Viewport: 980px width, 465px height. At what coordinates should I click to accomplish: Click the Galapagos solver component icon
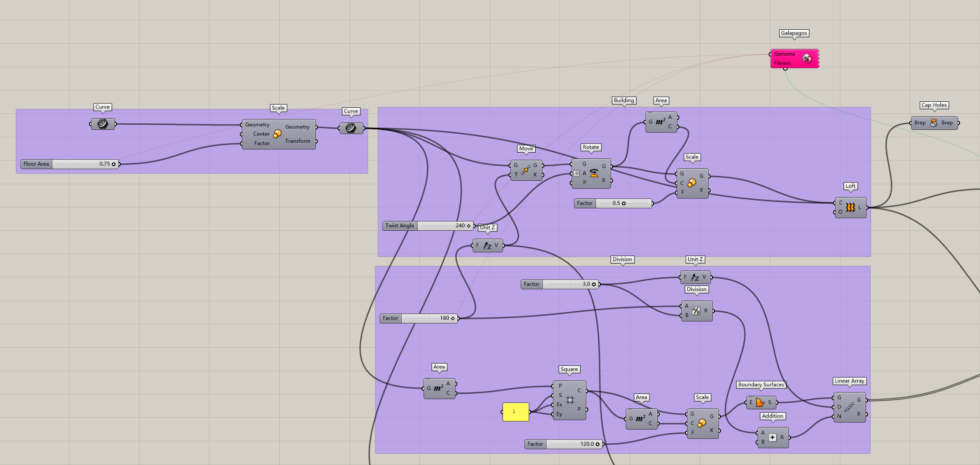pyautogui.click(x=806, y=60)
